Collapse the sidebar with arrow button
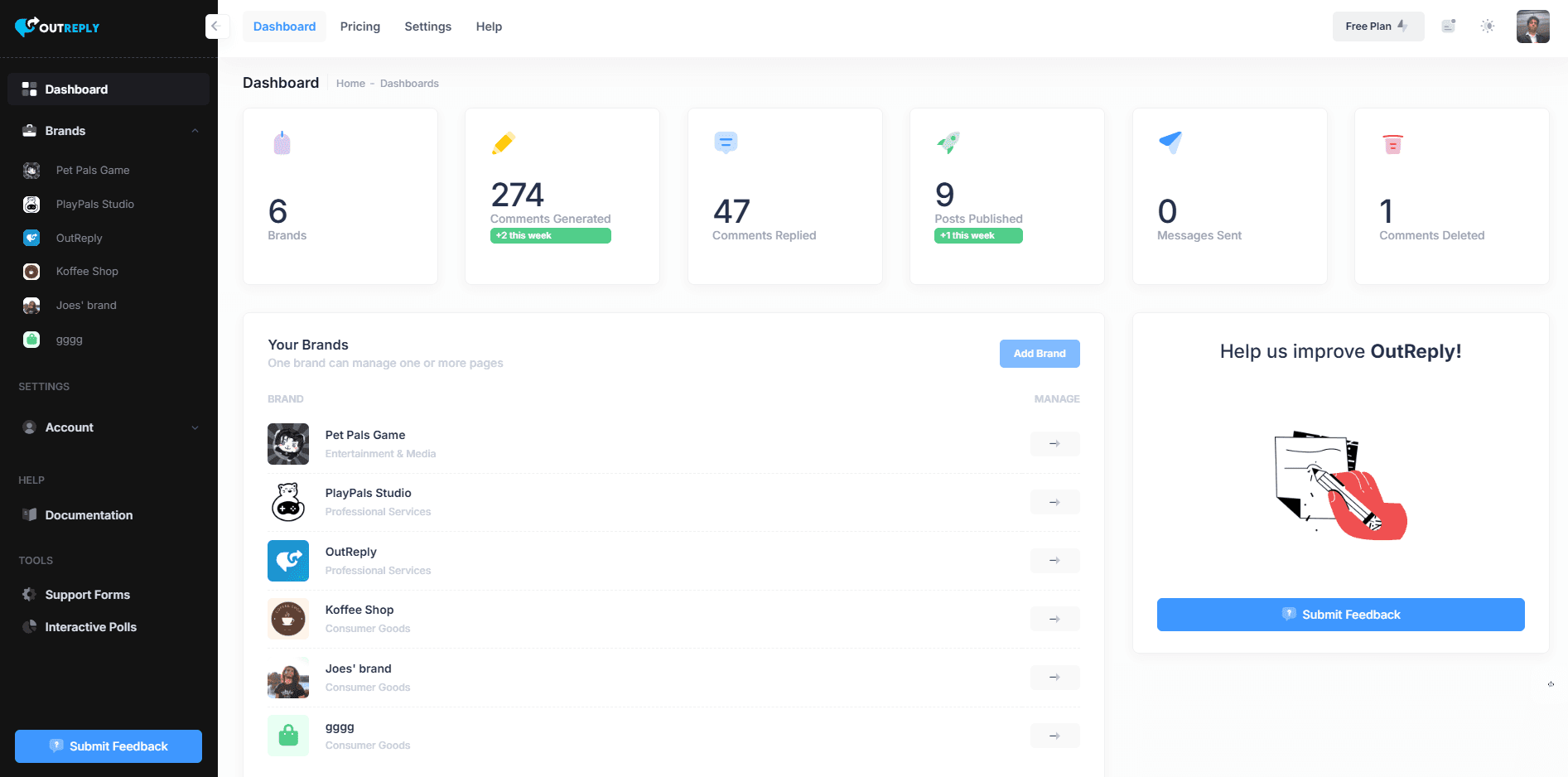This screenshot has width=1568, height=777. pyautogui.click(x=215, y=26)
